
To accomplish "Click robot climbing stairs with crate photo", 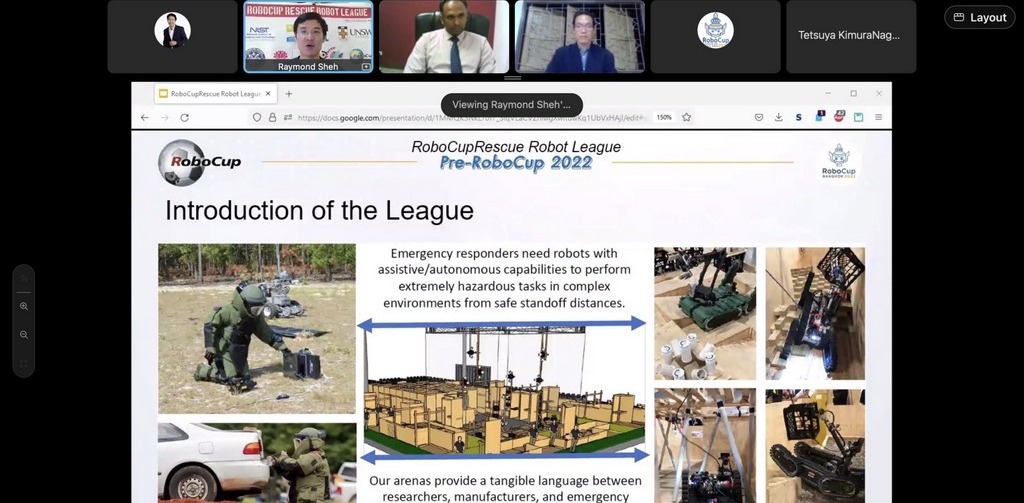I will (815, 313).
